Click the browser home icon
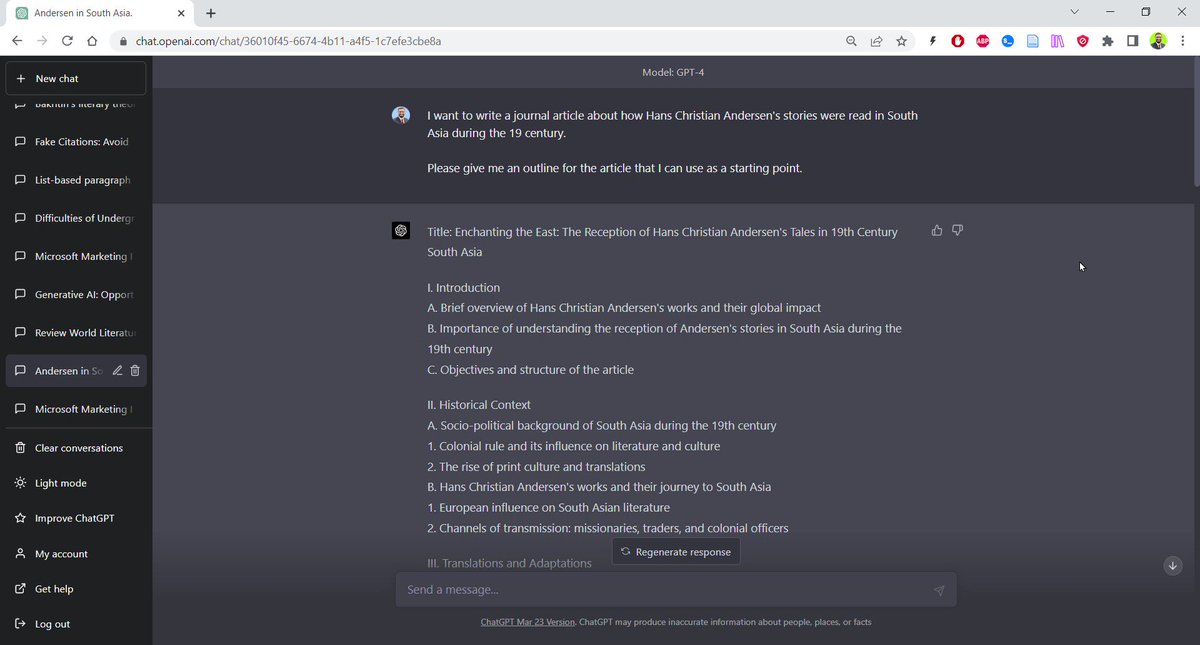The height and width of the screenshot is (645, 1200). click(92, 42)
